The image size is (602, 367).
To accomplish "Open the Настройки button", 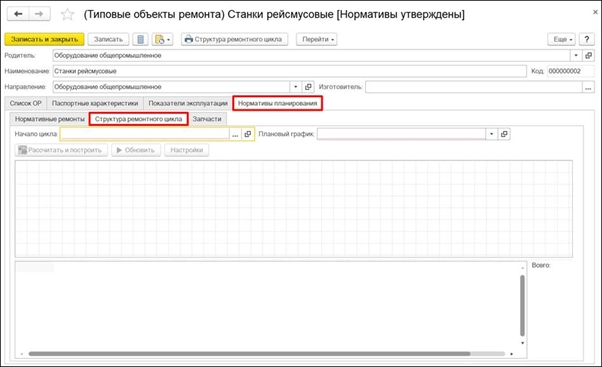I will tap(187, 150).
